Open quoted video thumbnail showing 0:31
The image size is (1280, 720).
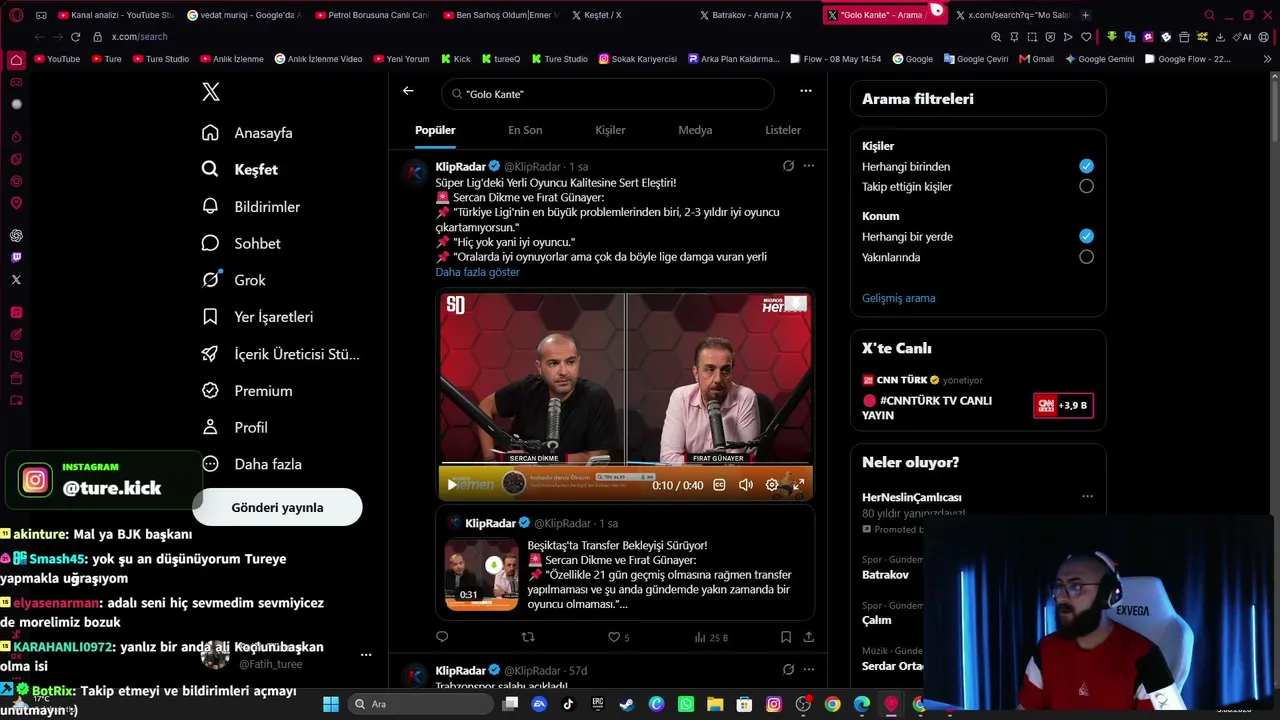coord(481,574)
